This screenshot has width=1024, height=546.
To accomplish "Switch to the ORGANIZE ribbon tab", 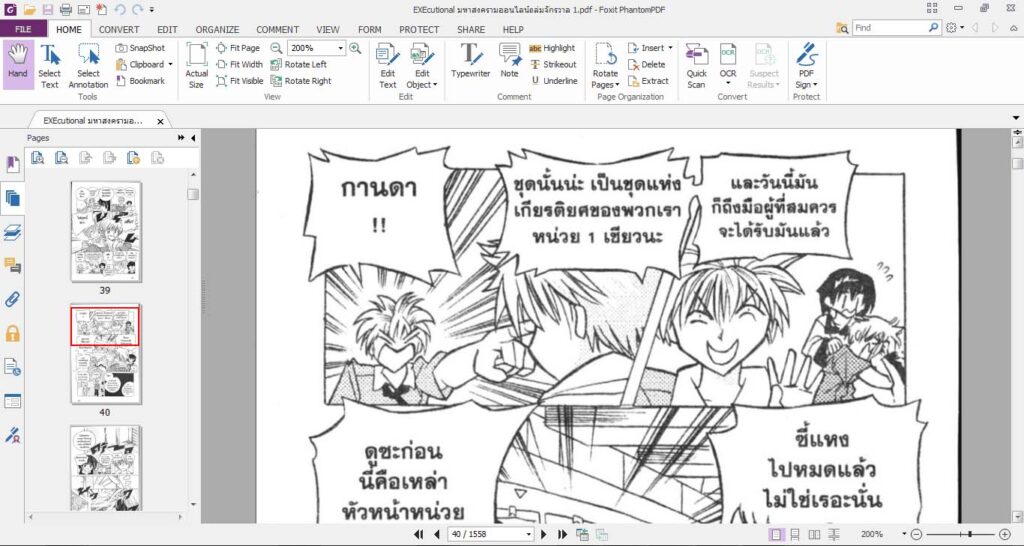I will point(217,29).
